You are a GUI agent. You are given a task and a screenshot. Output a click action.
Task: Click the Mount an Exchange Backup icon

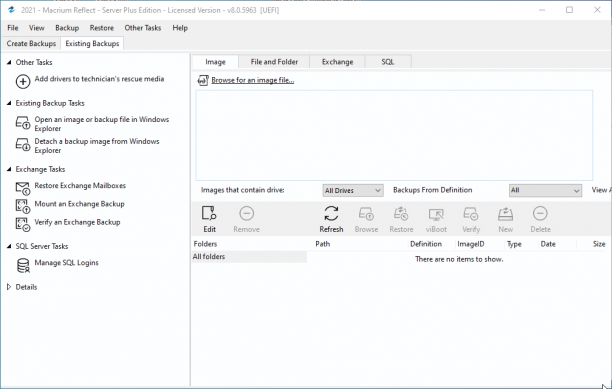23,206
